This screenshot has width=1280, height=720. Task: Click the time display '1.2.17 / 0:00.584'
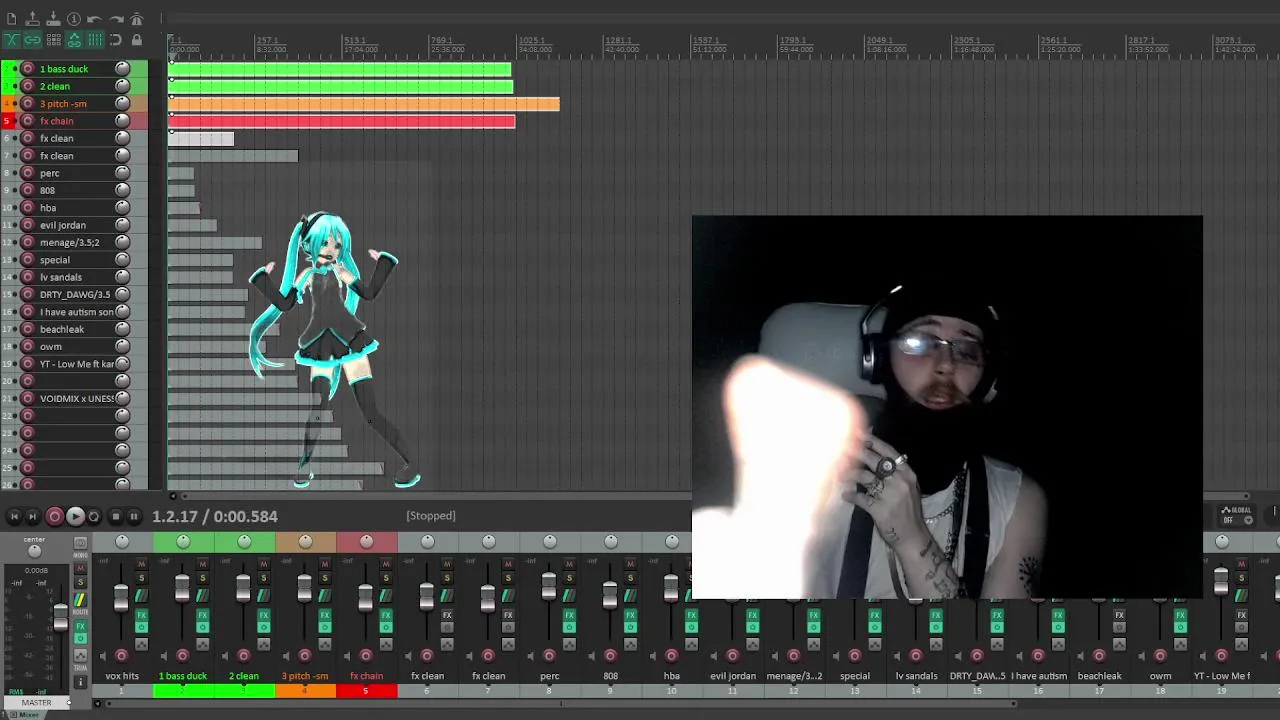(215, 516)
